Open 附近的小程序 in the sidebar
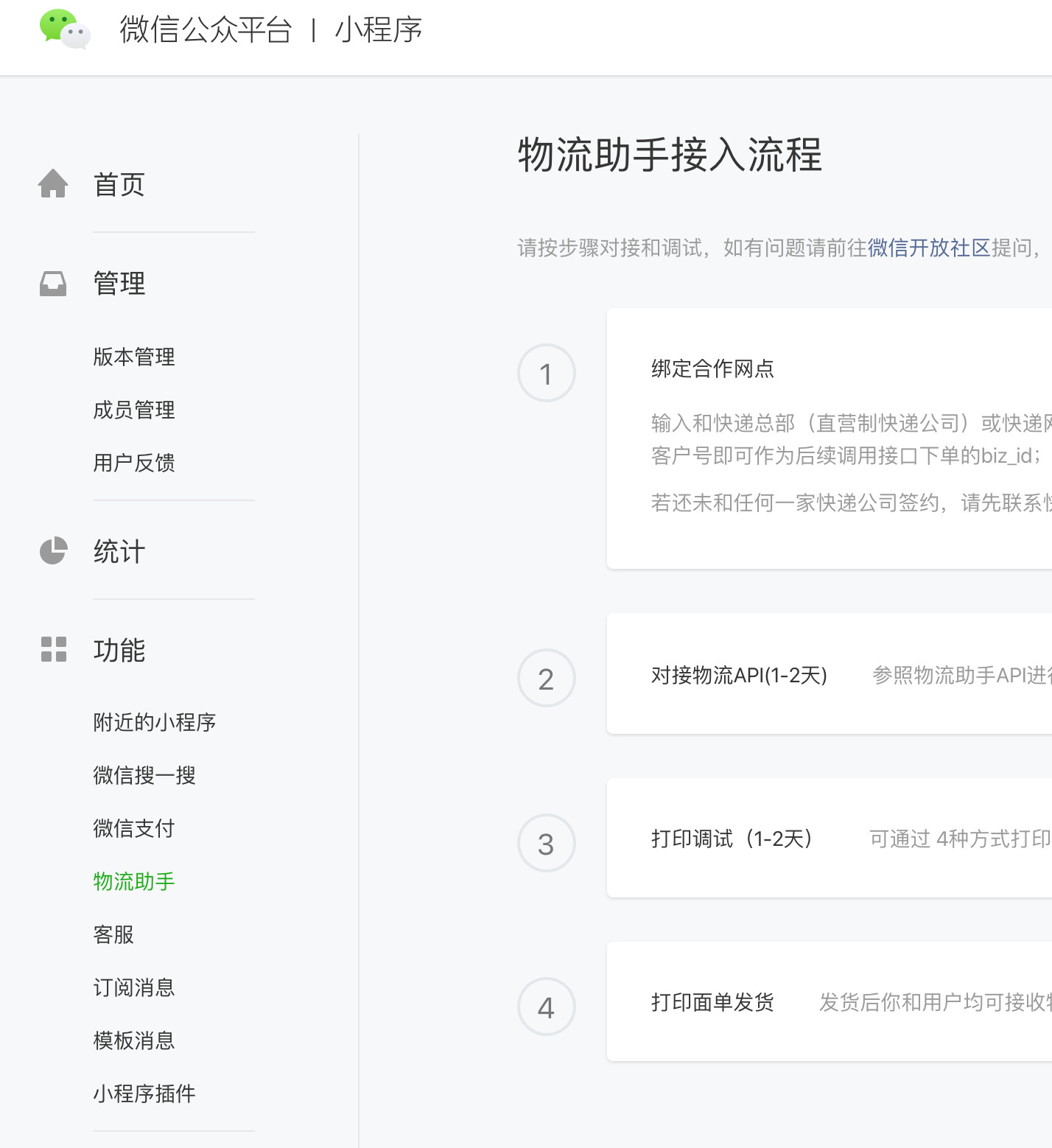The height and width of the screenshot is (1148, 1052). 155,722
